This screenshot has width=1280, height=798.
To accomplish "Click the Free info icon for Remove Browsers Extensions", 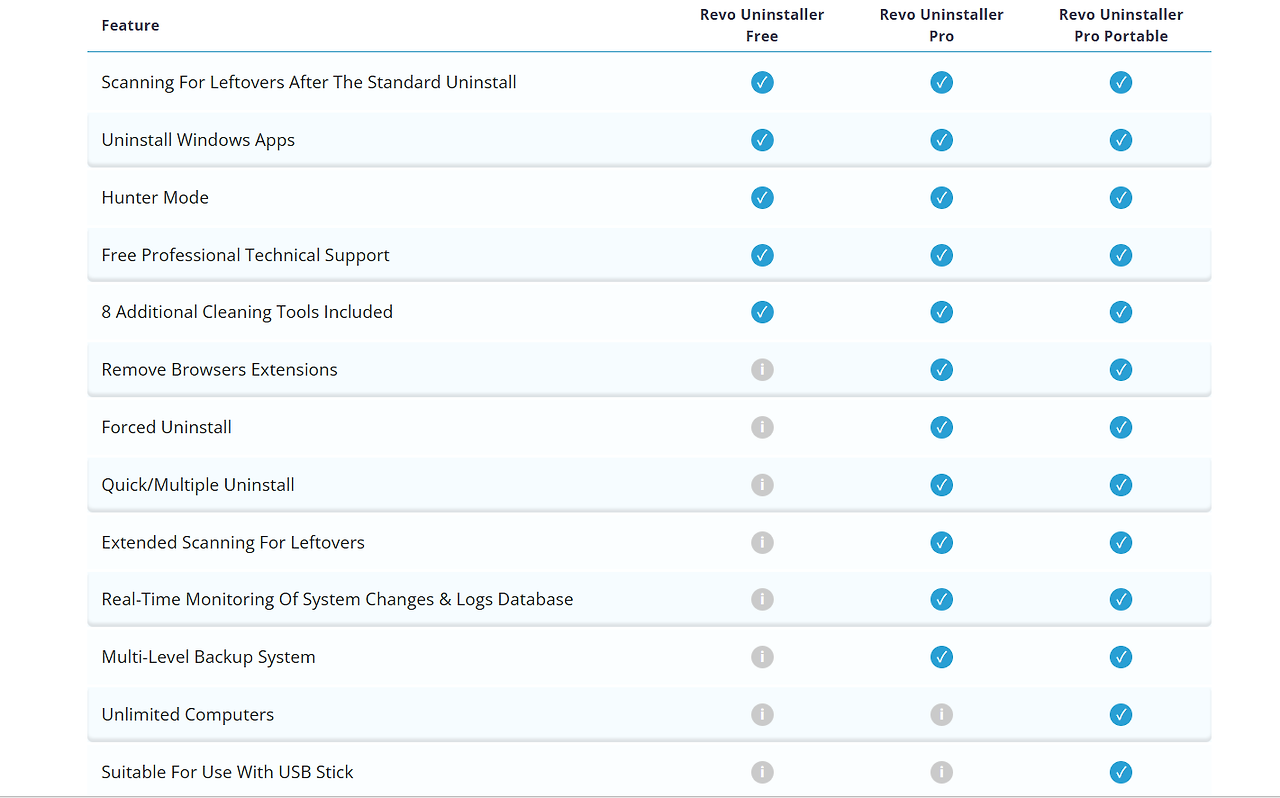I will [762, 370].
